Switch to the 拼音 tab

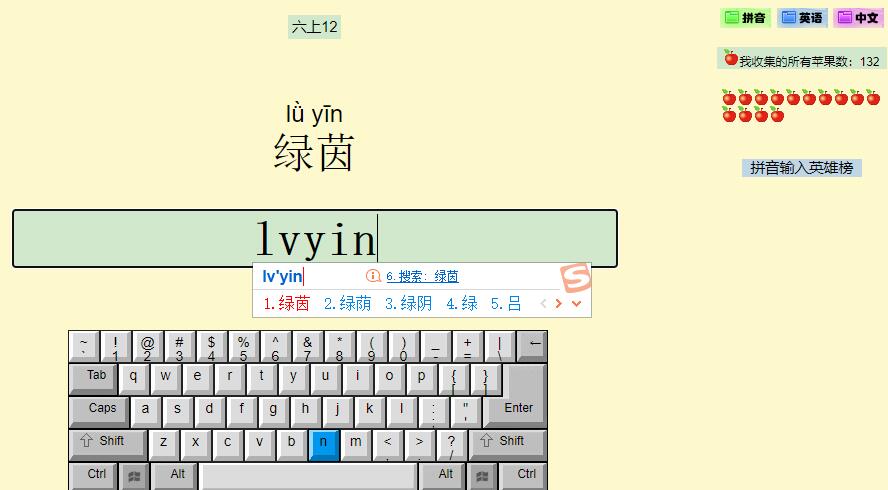(746, 18)
